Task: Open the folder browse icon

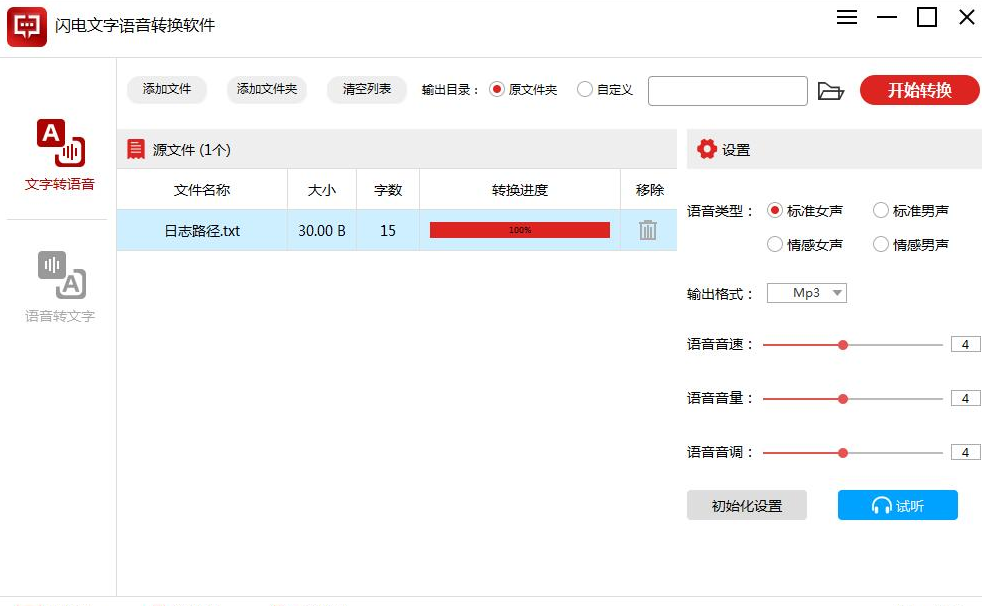Action: point(831,90)
